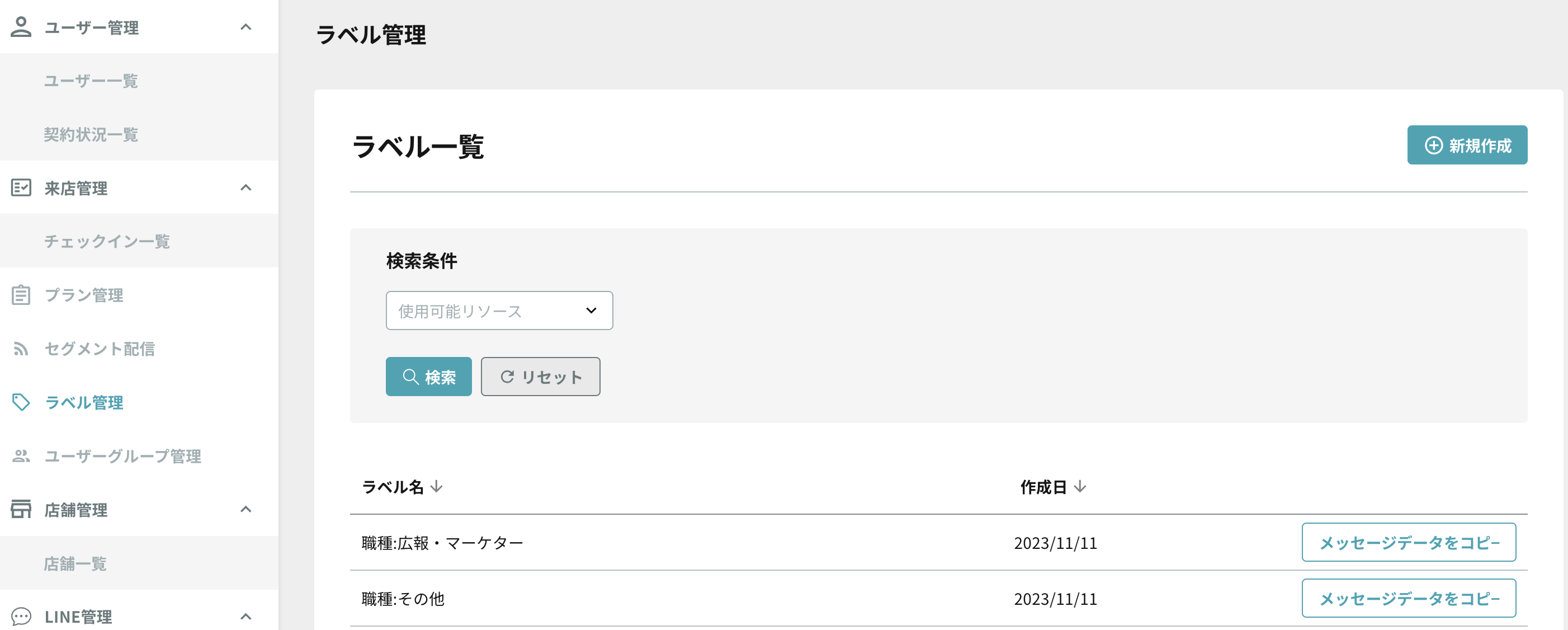
Task: Click the plan management clipboard icon
Action: pos(21,295)
